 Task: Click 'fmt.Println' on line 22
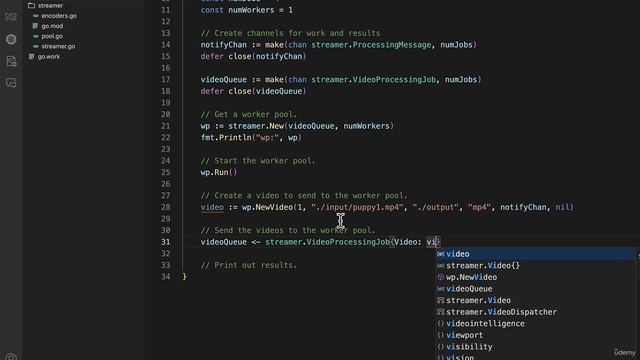click(x=226, y=138)
